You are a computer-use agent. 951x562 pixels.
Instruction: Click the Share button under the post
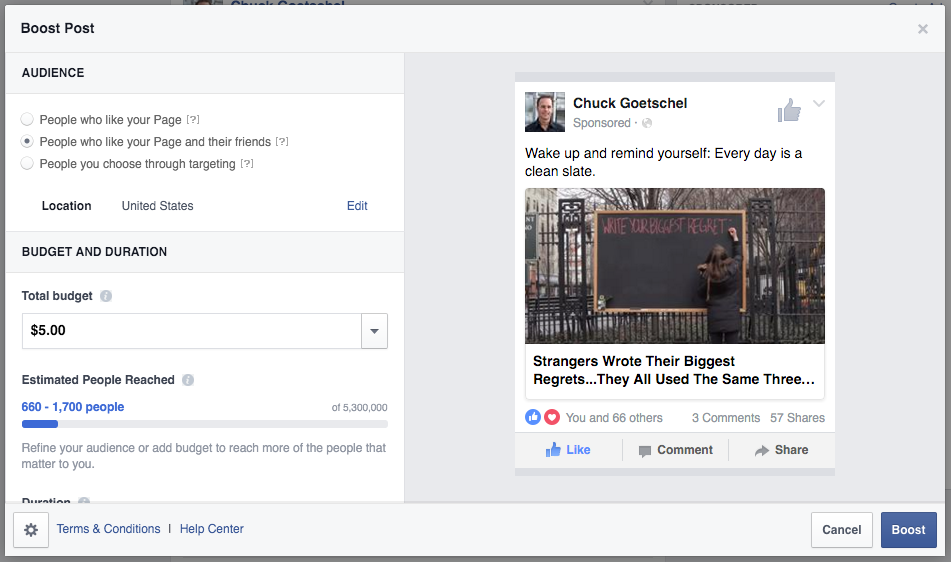point(781,450)
